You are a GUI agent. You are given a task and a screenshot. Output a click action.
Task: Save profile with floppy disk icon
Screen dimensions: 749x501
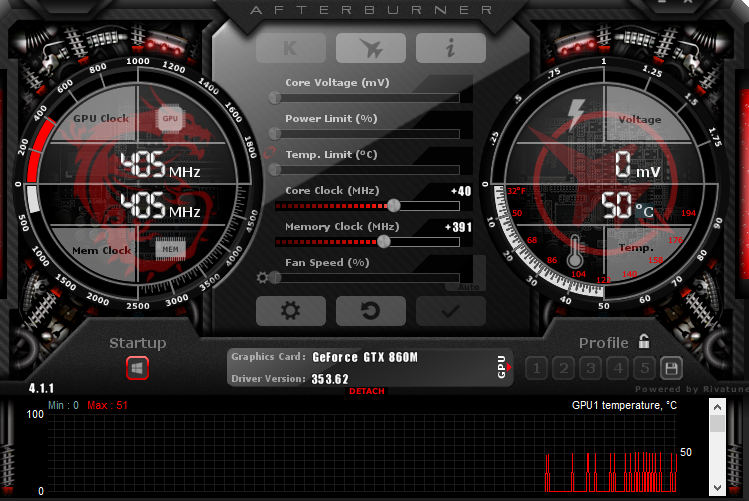tap(671, 368)
